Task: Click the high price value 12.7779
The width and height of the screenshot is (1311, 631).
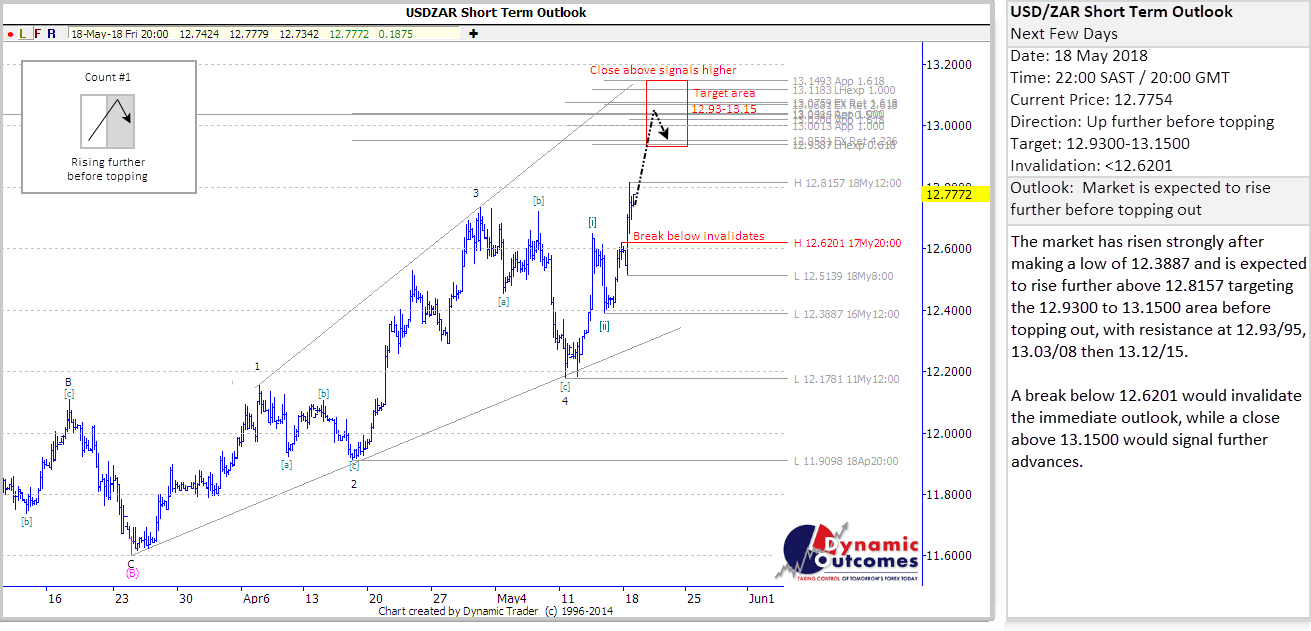Action: click(249, 33)
